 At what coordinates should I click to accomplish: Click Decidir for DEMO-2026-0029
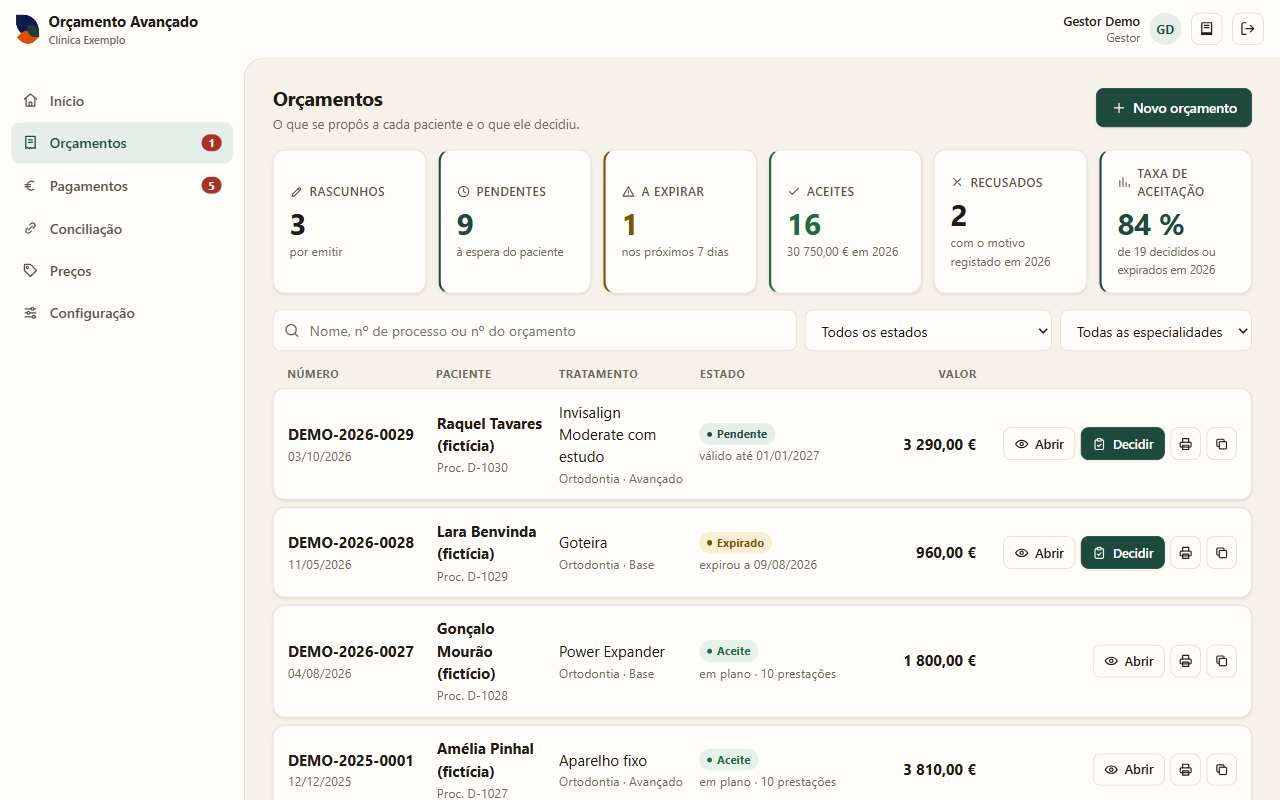[x=1123, y=444]
